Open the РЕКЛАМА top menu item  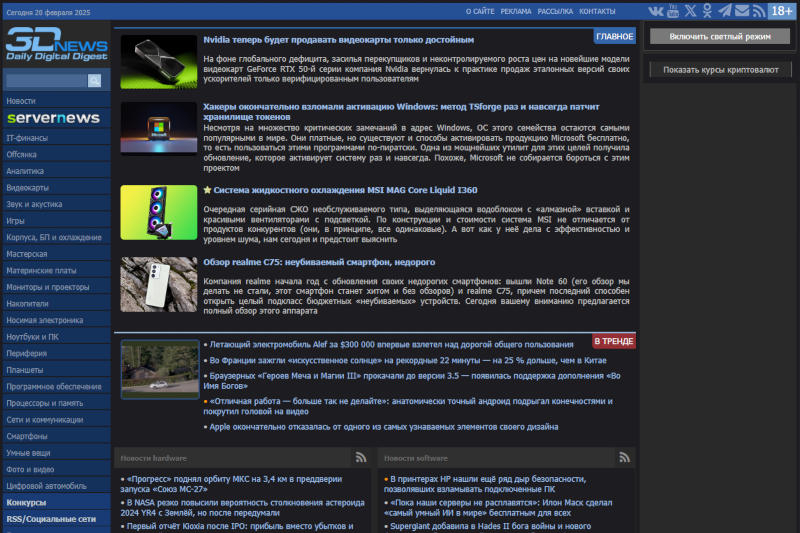tap(516, 11)
